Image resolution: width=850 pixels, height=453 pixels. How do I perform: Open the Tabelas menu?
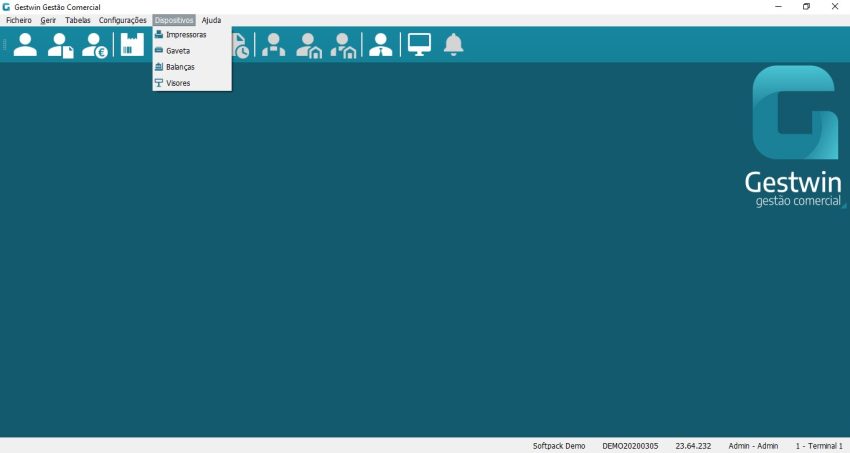click(x=77, y=20)
